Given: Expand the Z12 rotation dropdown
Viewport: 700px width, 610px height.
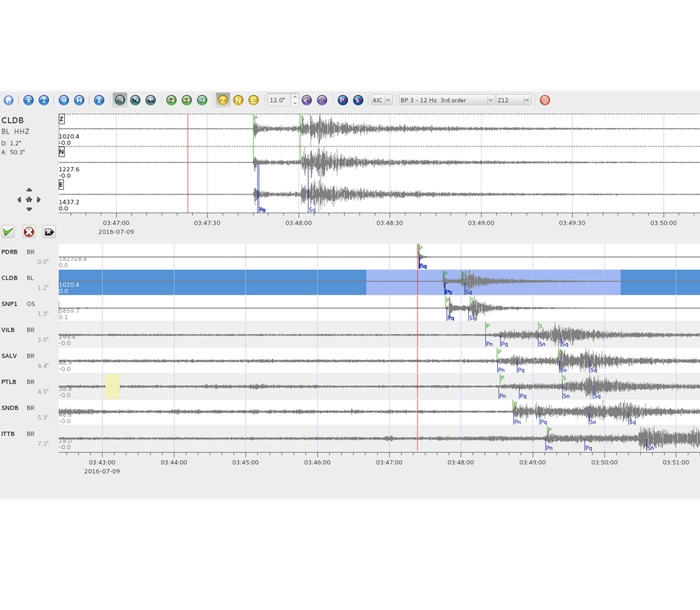Looking at the screenshot, I should pyautogui.click(x=514, y=100).
